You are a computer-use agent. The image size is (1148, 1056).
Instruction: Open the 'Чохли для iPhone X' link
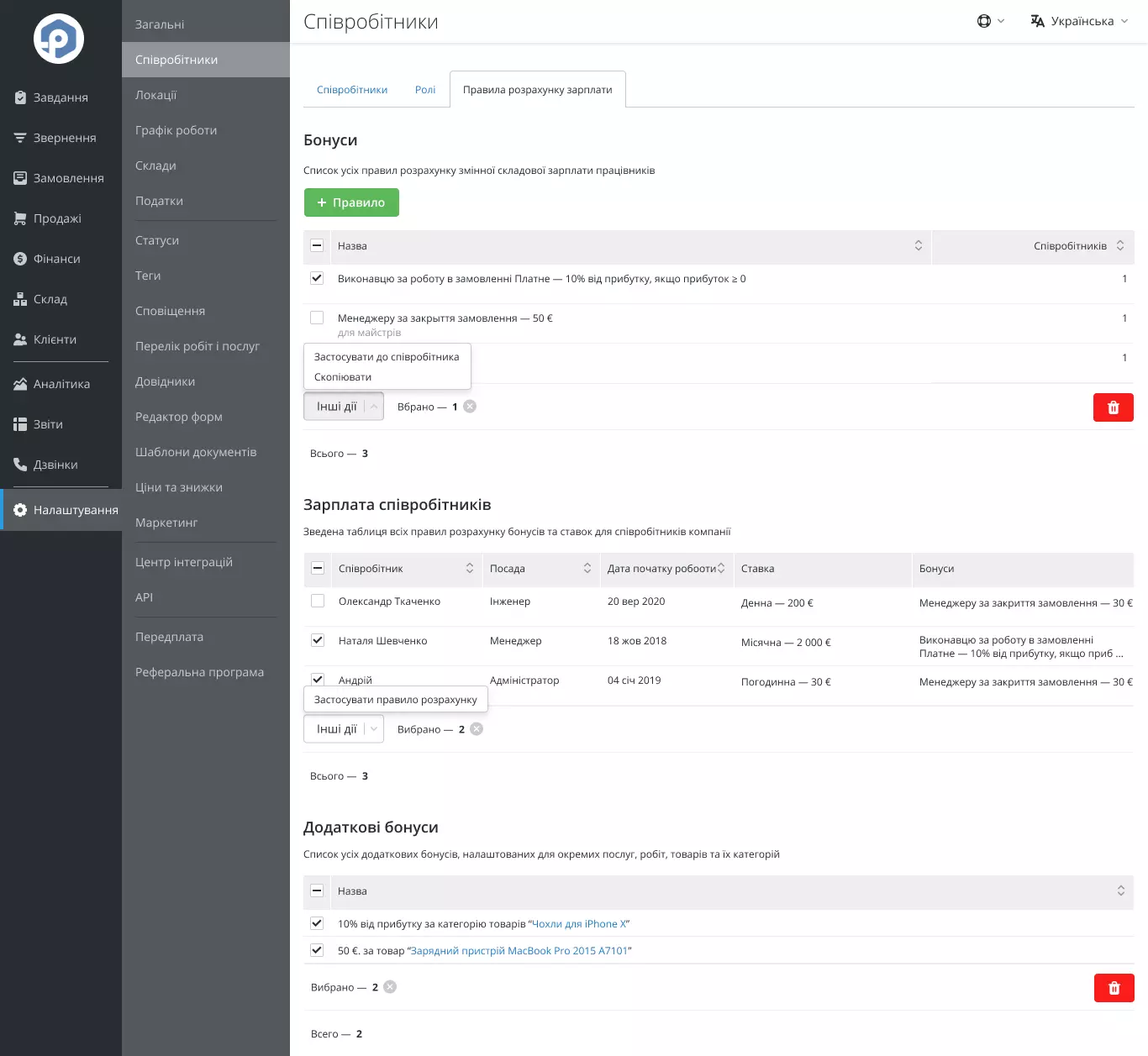[x=579, y=924]
